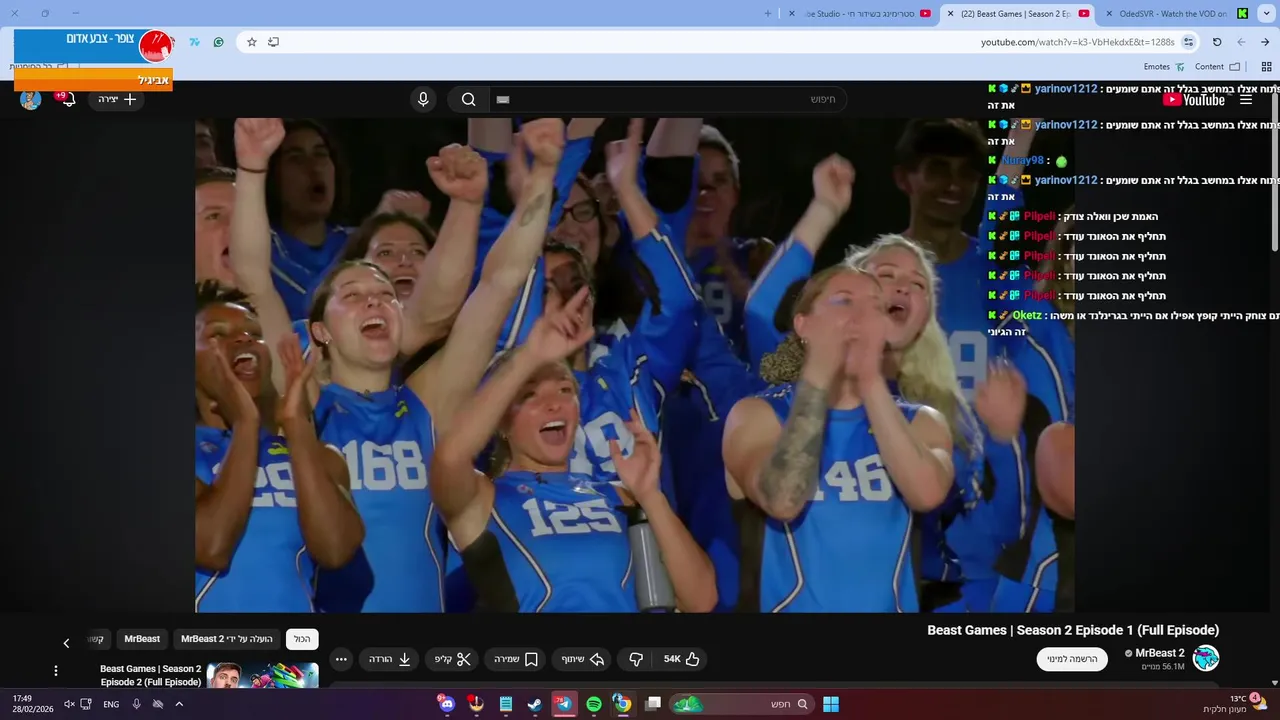
Task: Select the 'הועלה על ידי MrBeast 2' chip
Action: click(227, 639)
